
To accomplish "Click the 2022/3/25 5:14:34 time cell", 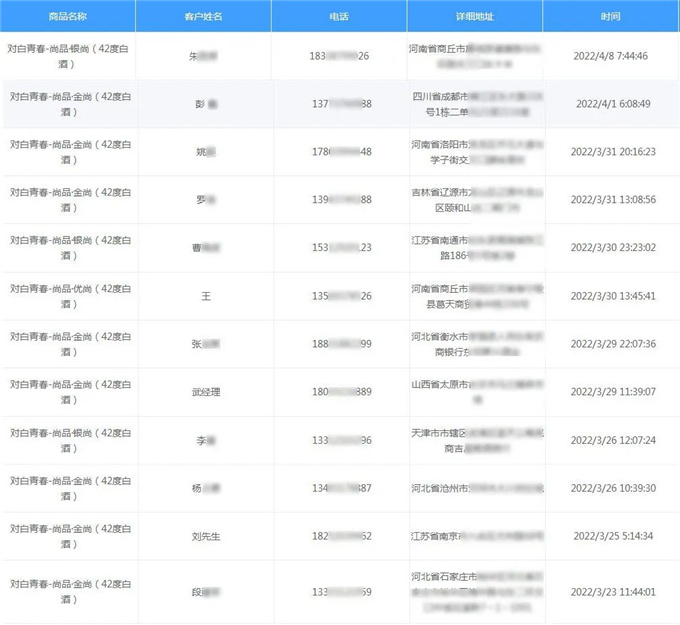I will pos(611,536).
